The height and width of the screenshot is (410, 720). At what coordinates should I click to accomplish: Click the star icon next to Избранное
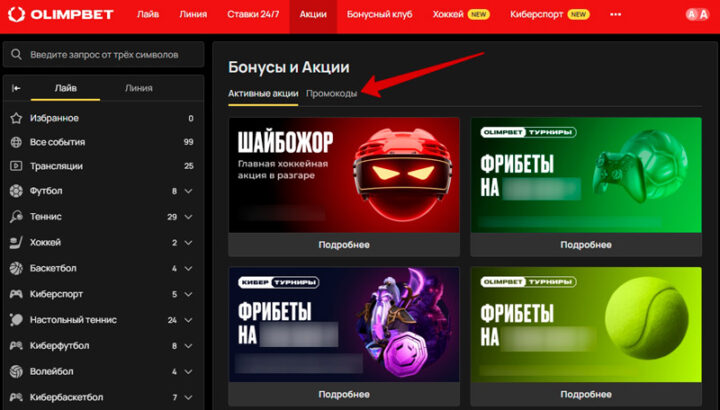pyautogui.click(x=16, y=118)
